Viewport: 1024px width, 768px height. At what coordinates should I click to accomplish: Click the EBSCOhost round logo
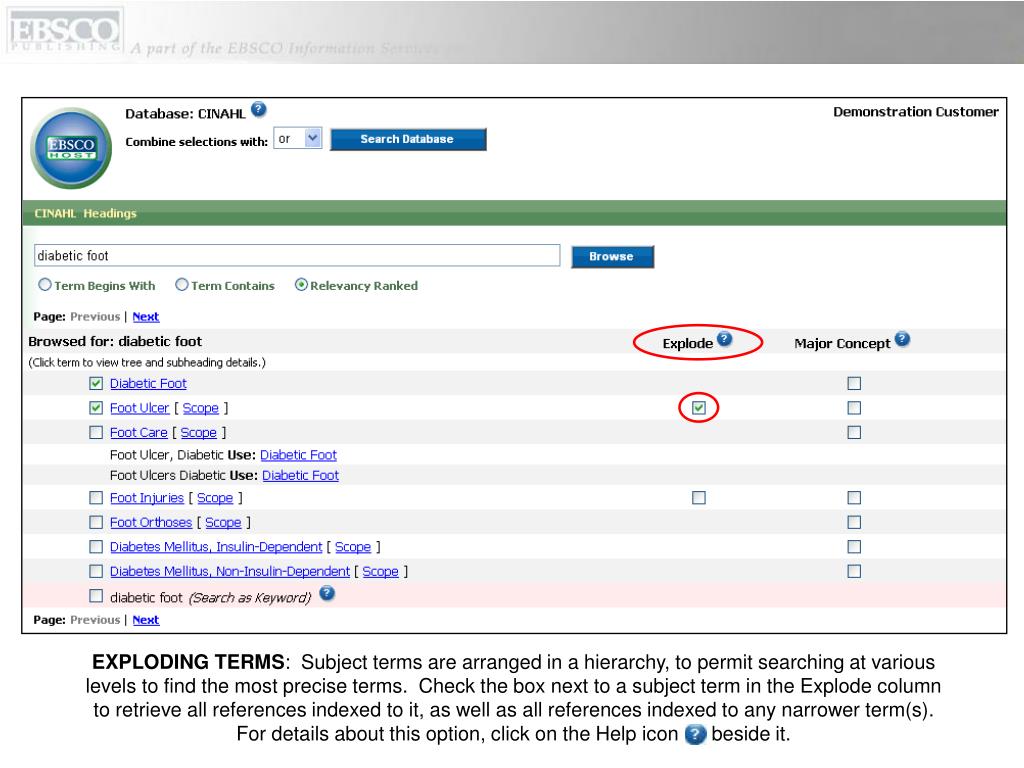coord(71,148)
